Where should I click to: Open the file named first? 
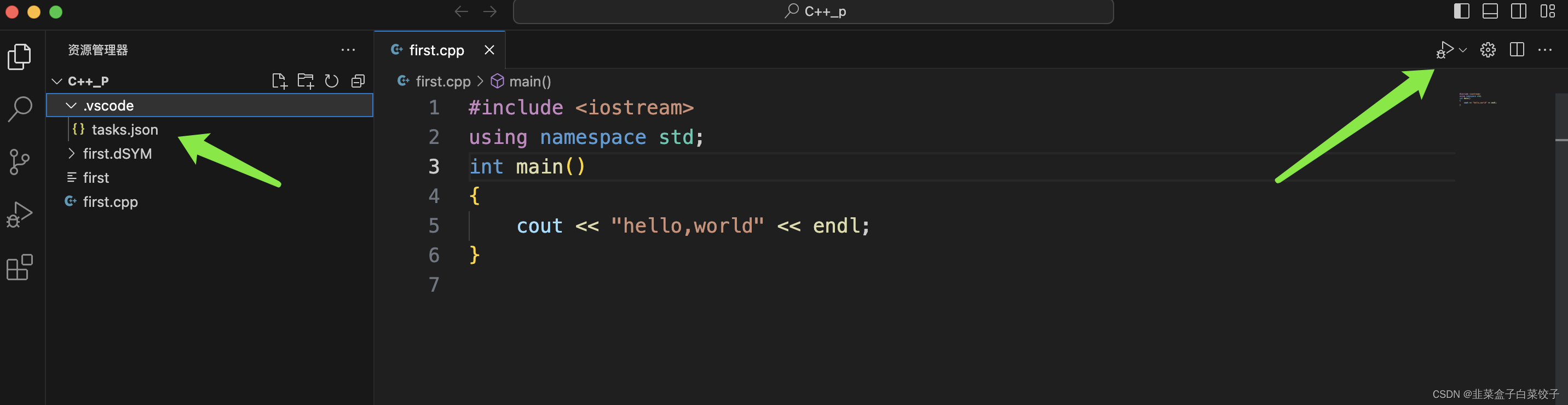click(x=210, y=177)
